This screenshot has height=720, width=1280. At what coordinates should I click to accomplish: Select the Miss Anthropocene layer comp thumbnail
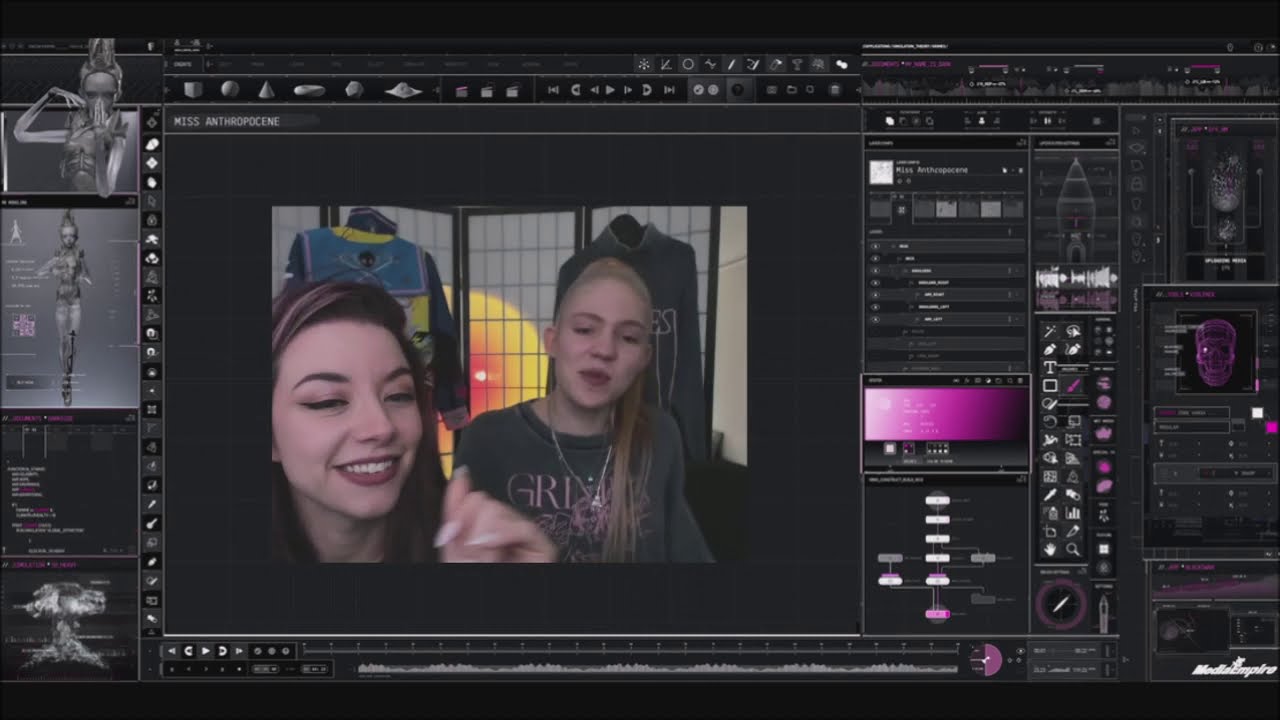pyautogui.click(x=880, y=171)
